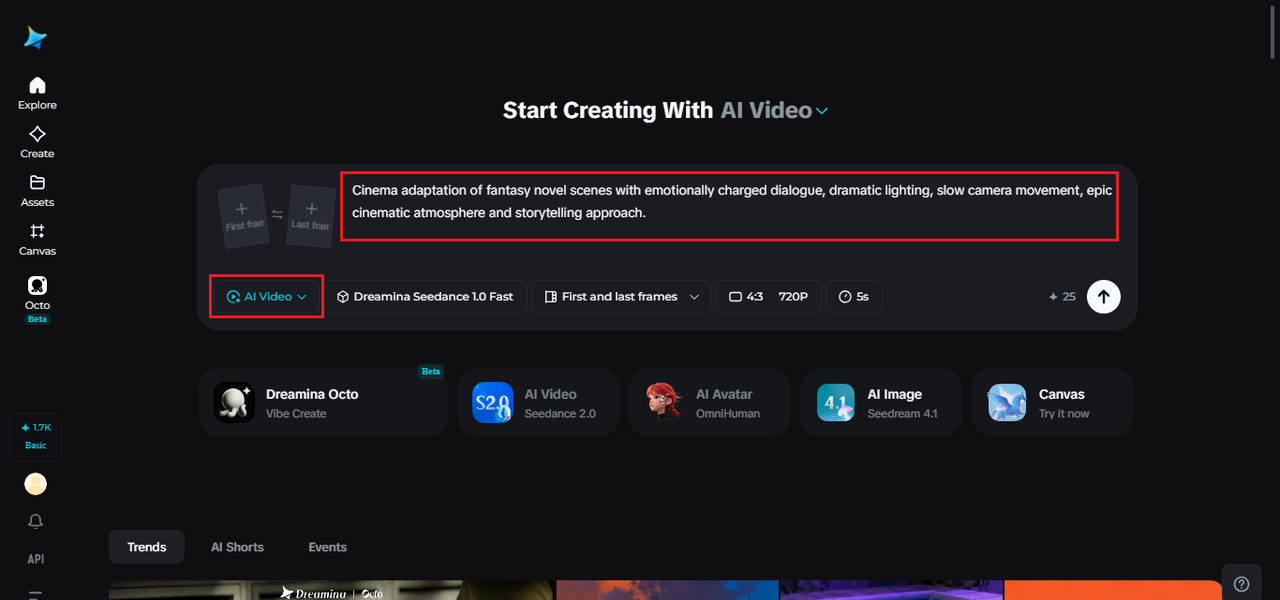Add a first frame image
1280x600 pixels.
tap(243, 215)
